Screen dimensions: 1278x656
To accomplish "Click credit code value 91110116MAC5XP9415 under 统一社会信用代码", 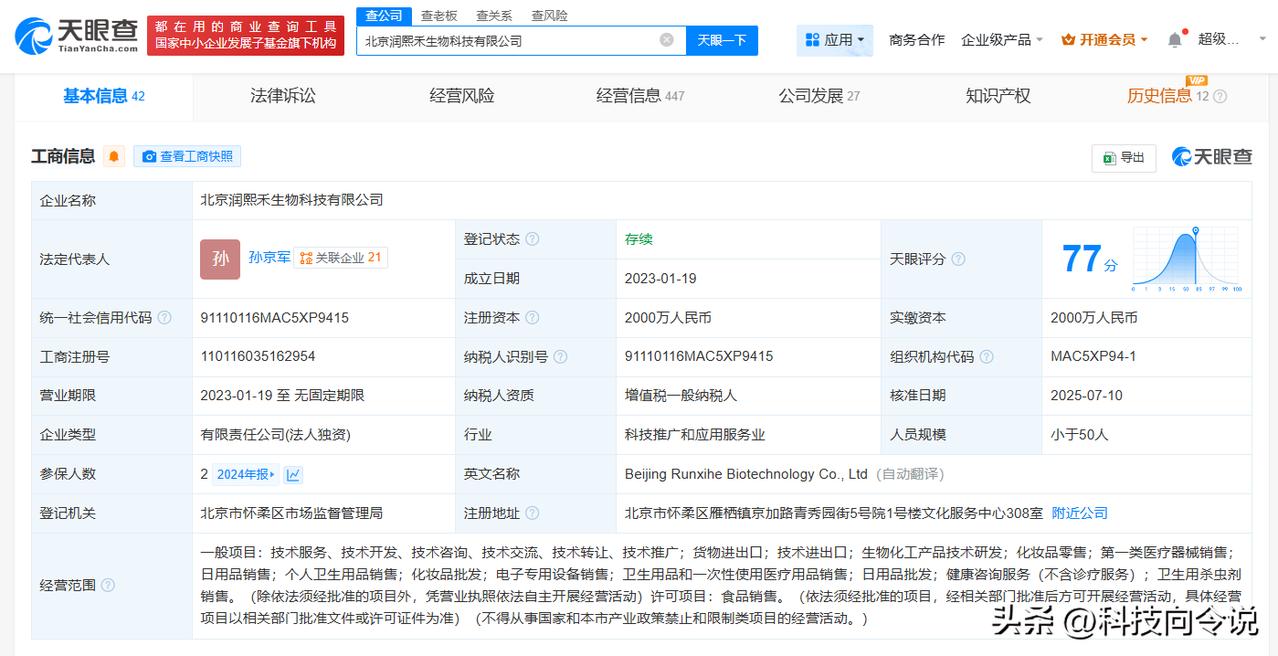I will click(275, 318).
